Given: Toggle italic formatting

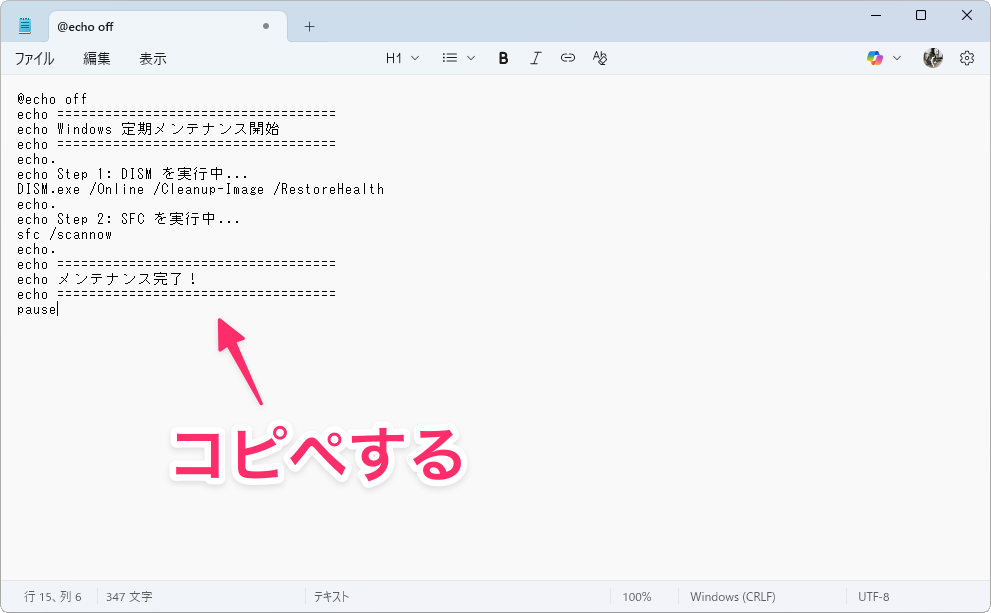Looking at the screenshot, I should (535, 58).
